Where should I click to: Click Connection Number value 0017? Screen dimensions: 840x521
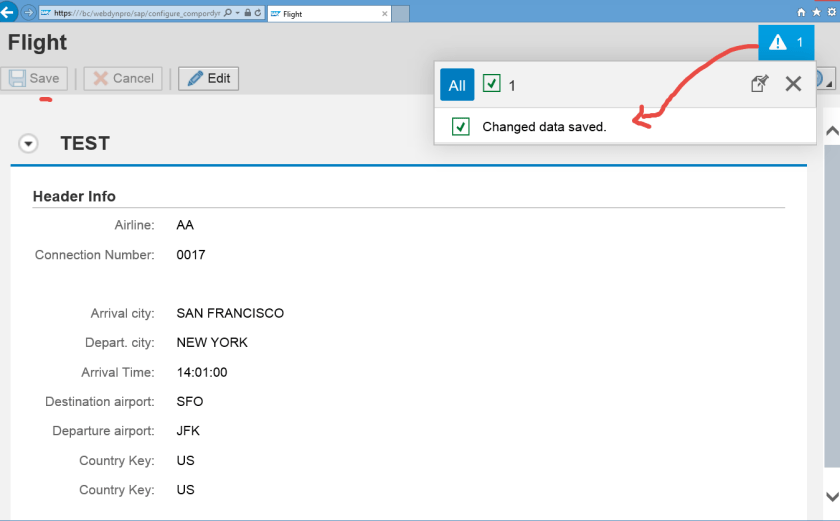(191, 255)
